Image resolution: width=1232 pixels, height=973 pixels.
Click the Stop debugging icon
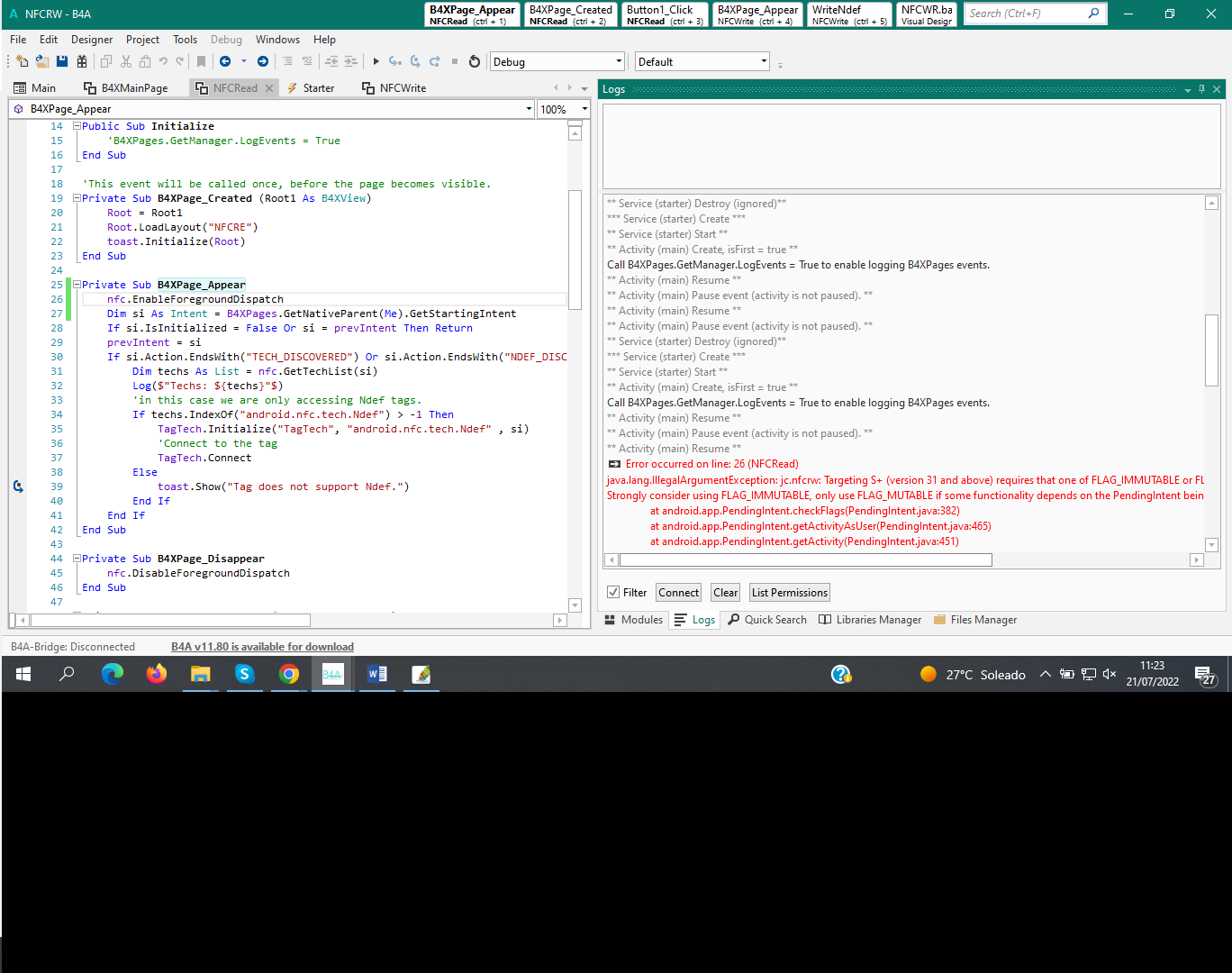coord(456,61)
